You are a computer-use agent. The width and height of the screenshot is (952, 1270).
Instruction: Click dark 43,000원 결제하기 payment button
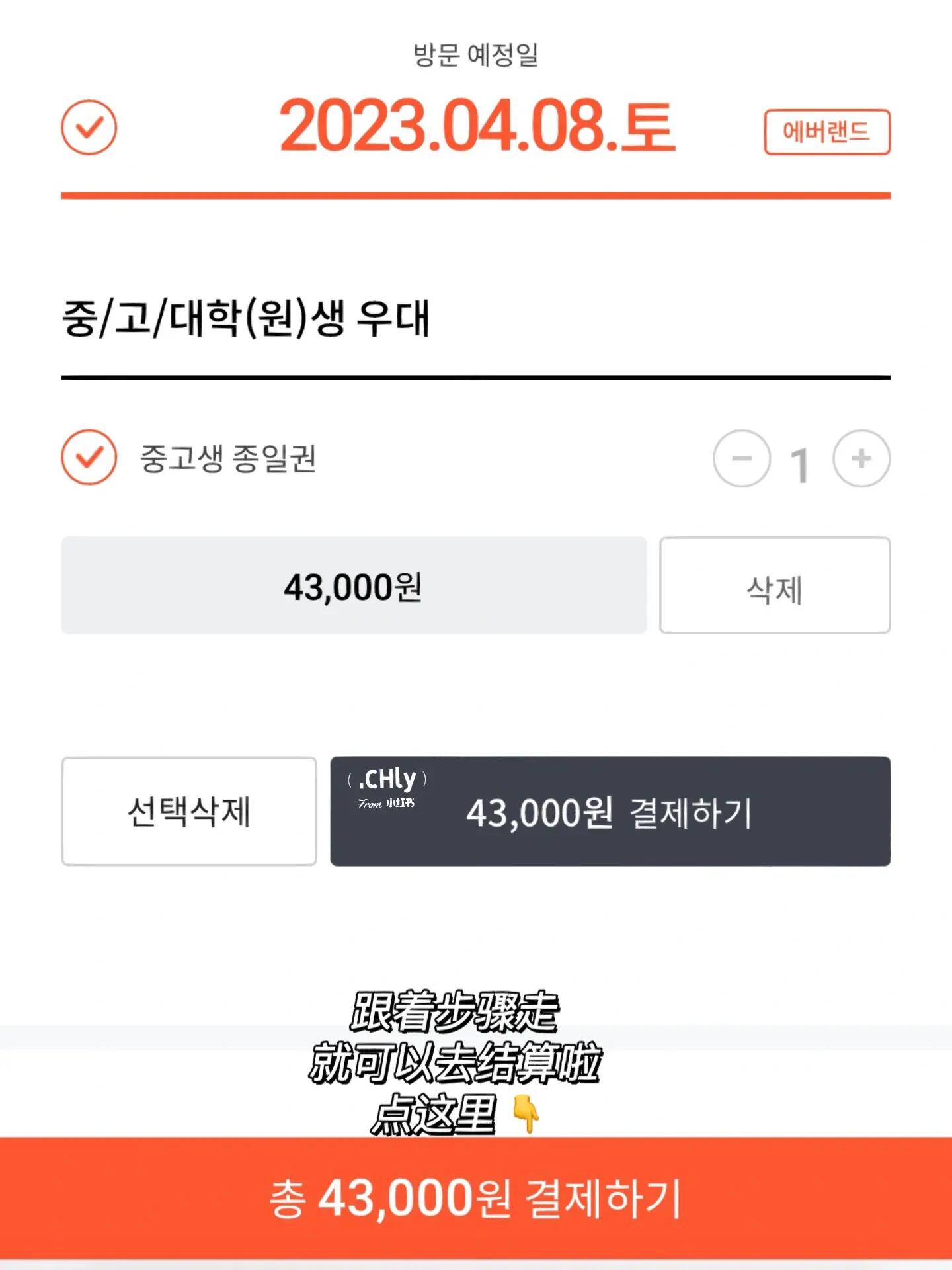[x=610, y=811]
